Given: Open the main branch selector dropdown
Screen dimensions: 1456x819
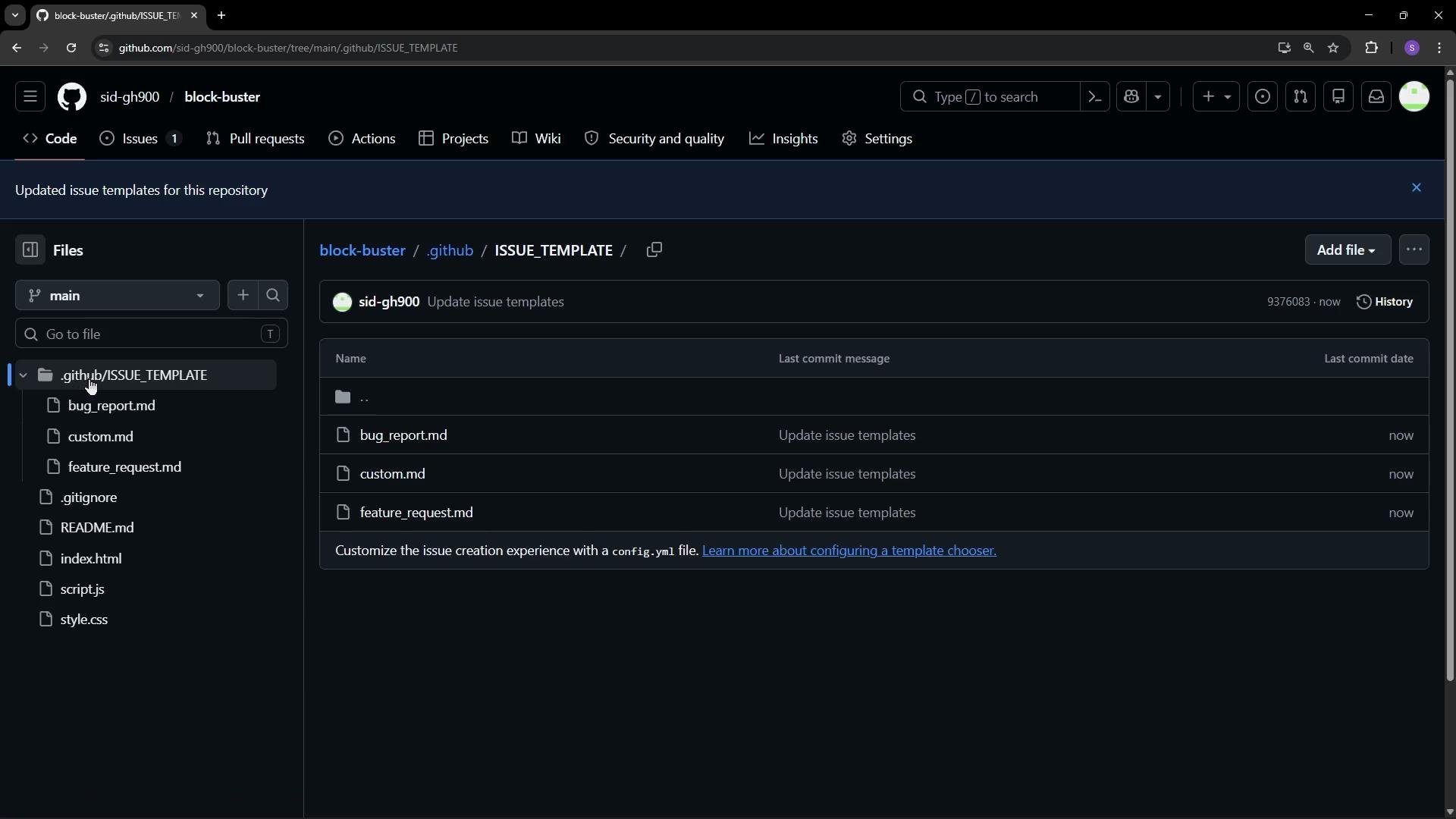Looking at the screenshot, I should (x=118, y=296).
